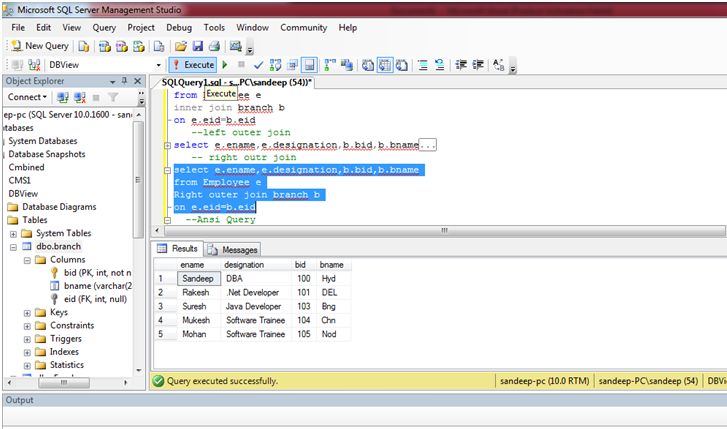Open an Analysis Services XMLA Query

[138, 46]
